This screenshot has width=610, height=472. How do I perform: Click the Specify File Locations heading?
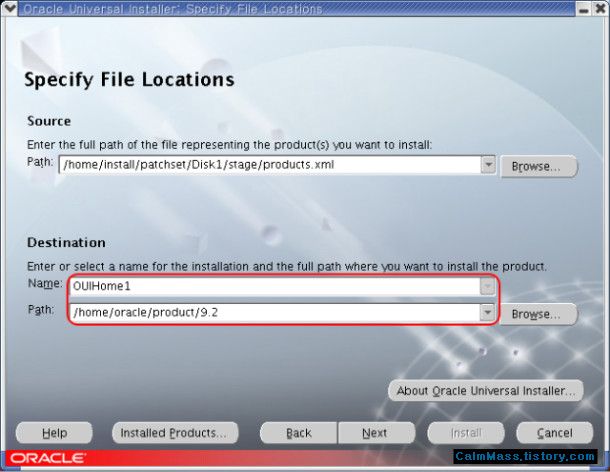tap(129, 80)
